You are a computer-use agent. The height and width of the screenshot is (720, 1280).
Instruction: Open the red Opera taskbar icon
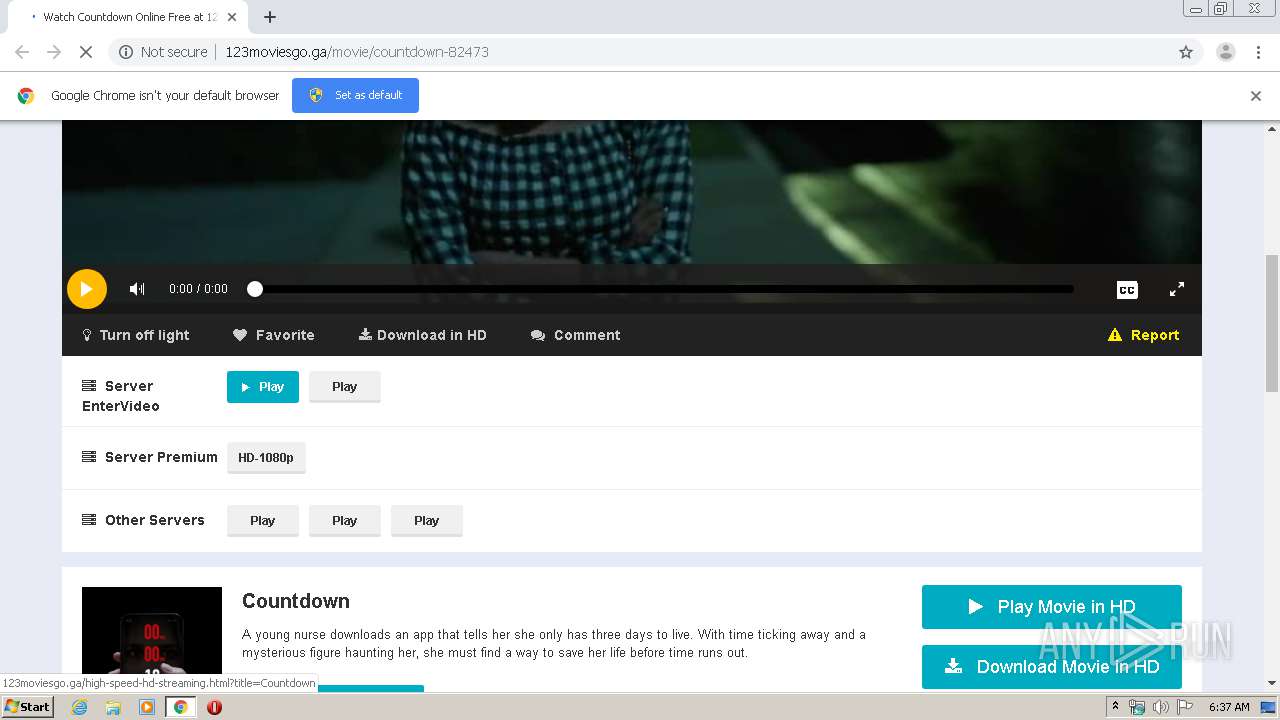214,707
